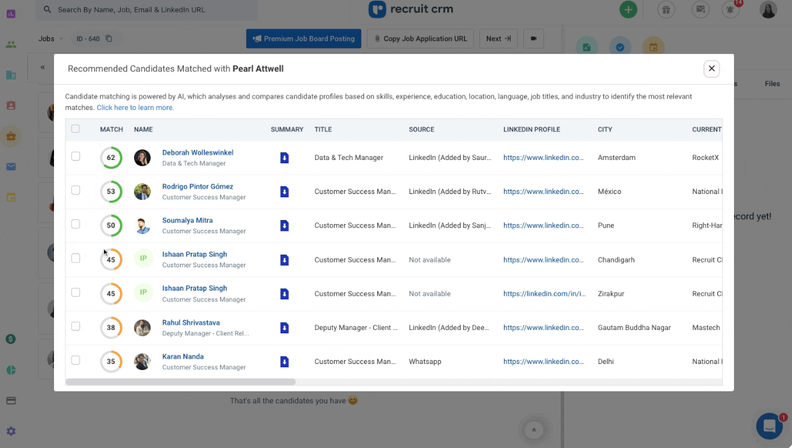The image size is (792, 448).
Task: Open summary icon for Rahul Shrivastava
Action: point(284,327)
